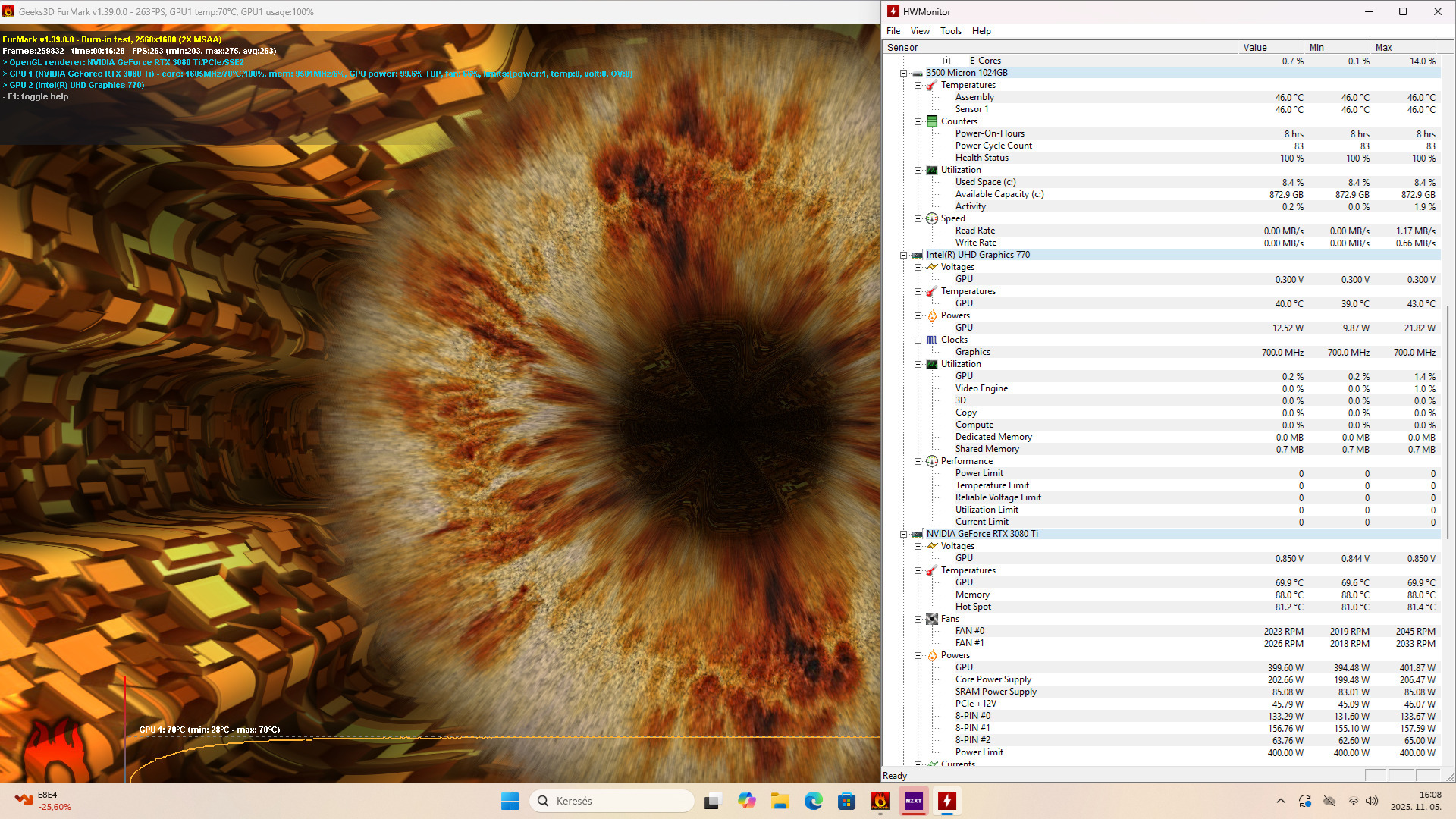
Task: Collapse Intel(R) UHD Graphics 770 node
Action: pos(904,255)
